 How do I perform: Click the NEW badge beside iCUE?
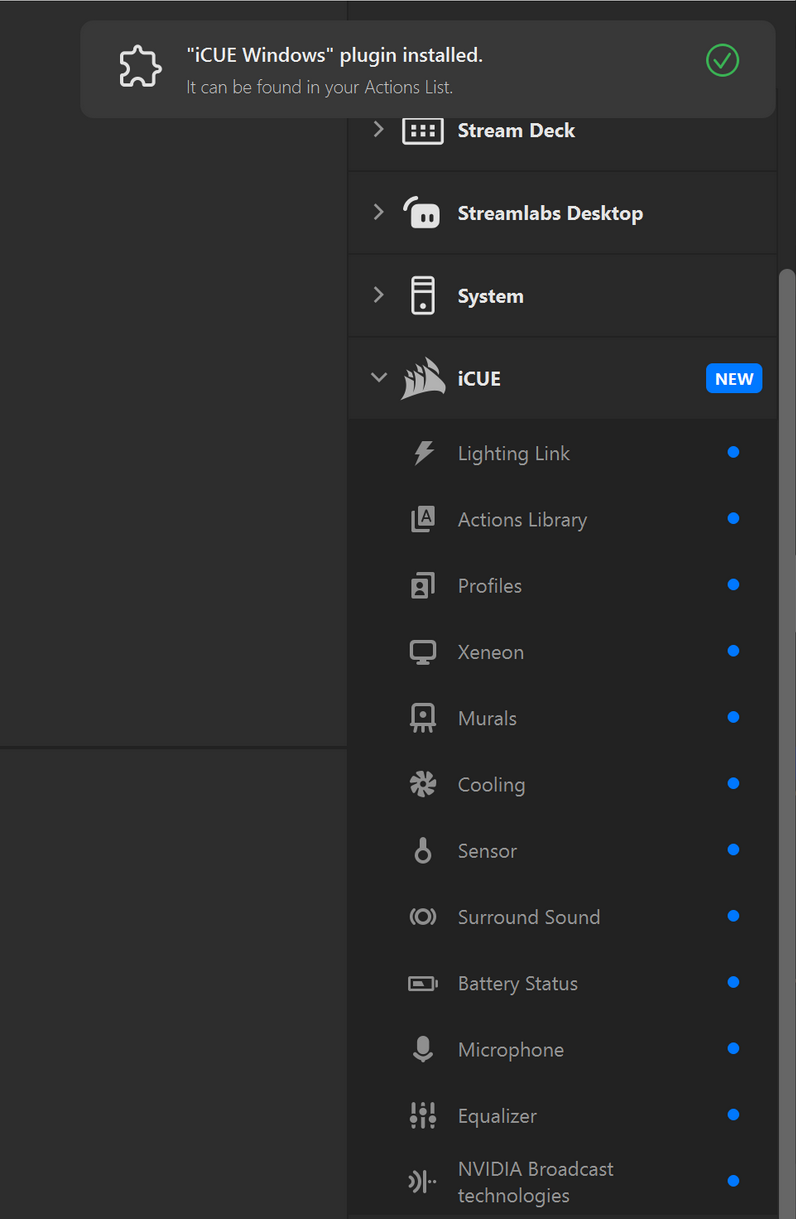point(734,379)
